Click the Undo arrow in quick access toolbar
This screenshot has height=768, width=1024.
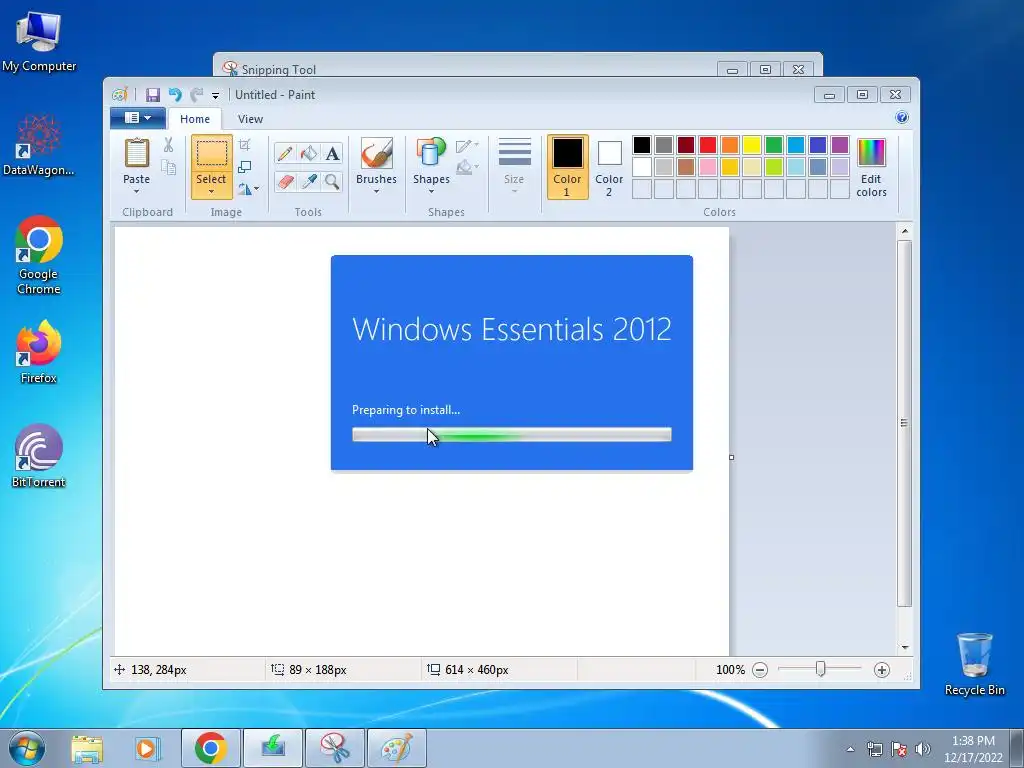pyautogui.click(x=175, y=95)
